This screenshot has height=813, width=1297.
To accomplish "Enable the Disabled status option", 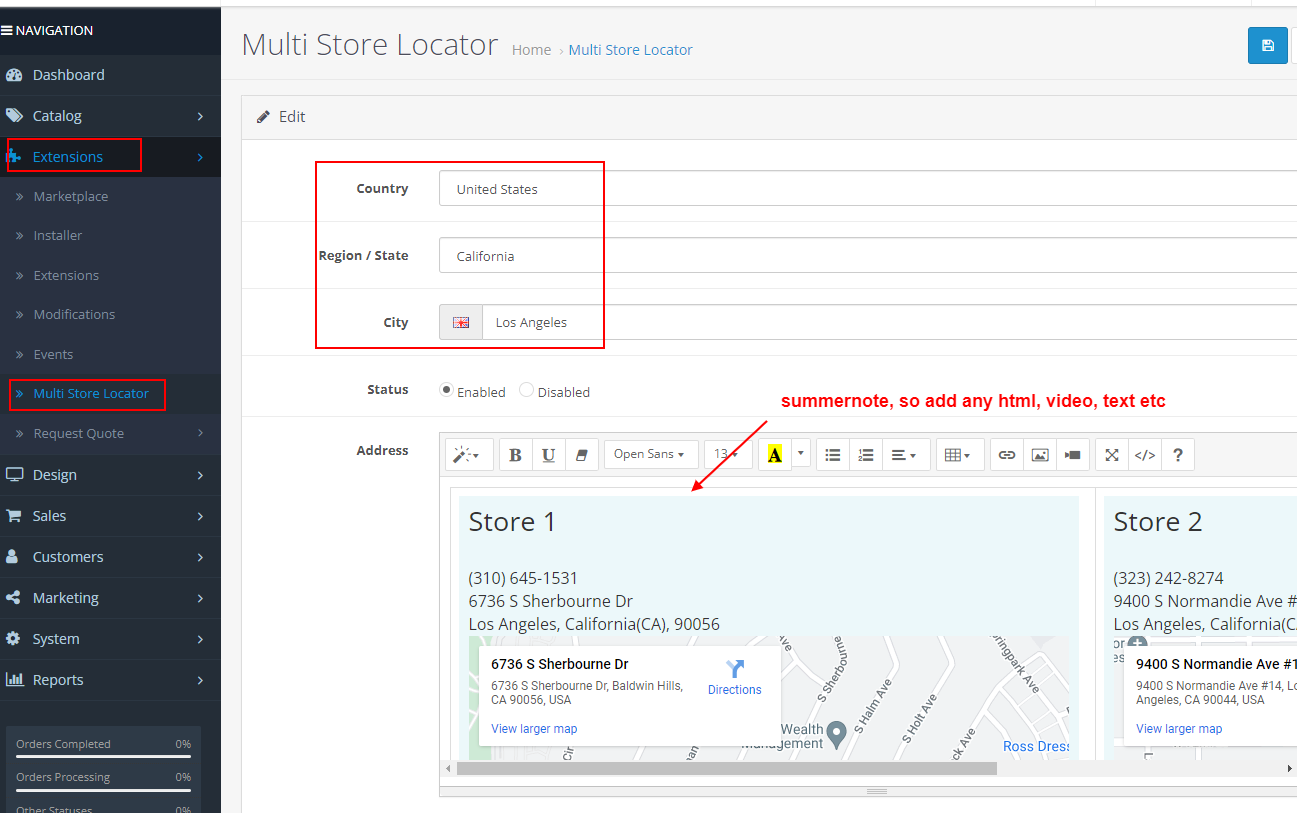I will click(527, 390).
